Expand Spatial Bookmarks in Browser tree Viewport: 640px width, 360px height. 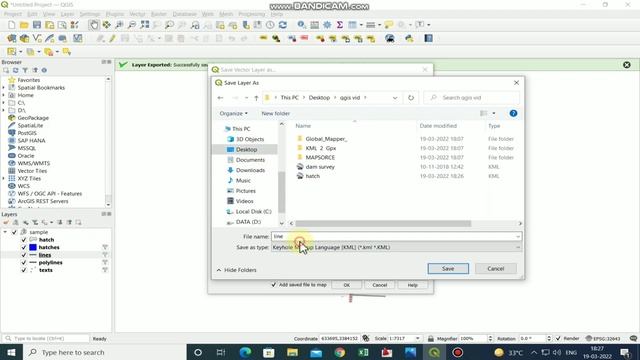pos(4,88)
